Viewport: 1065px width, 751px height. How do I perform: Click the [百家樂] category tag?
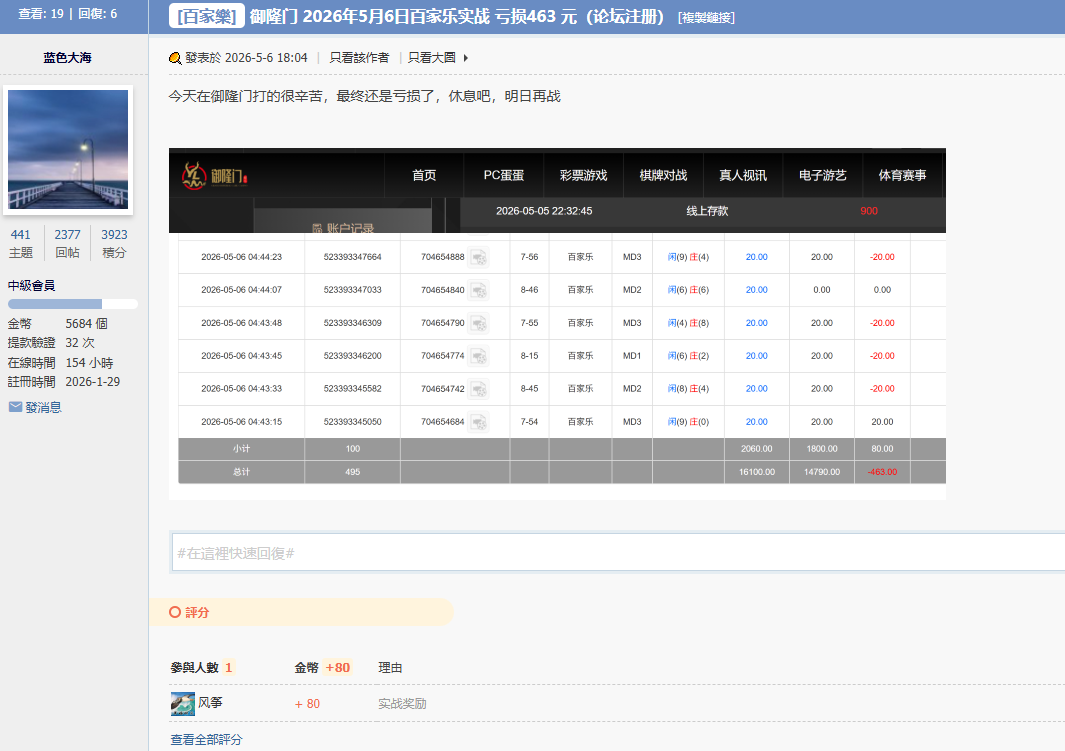206,17
